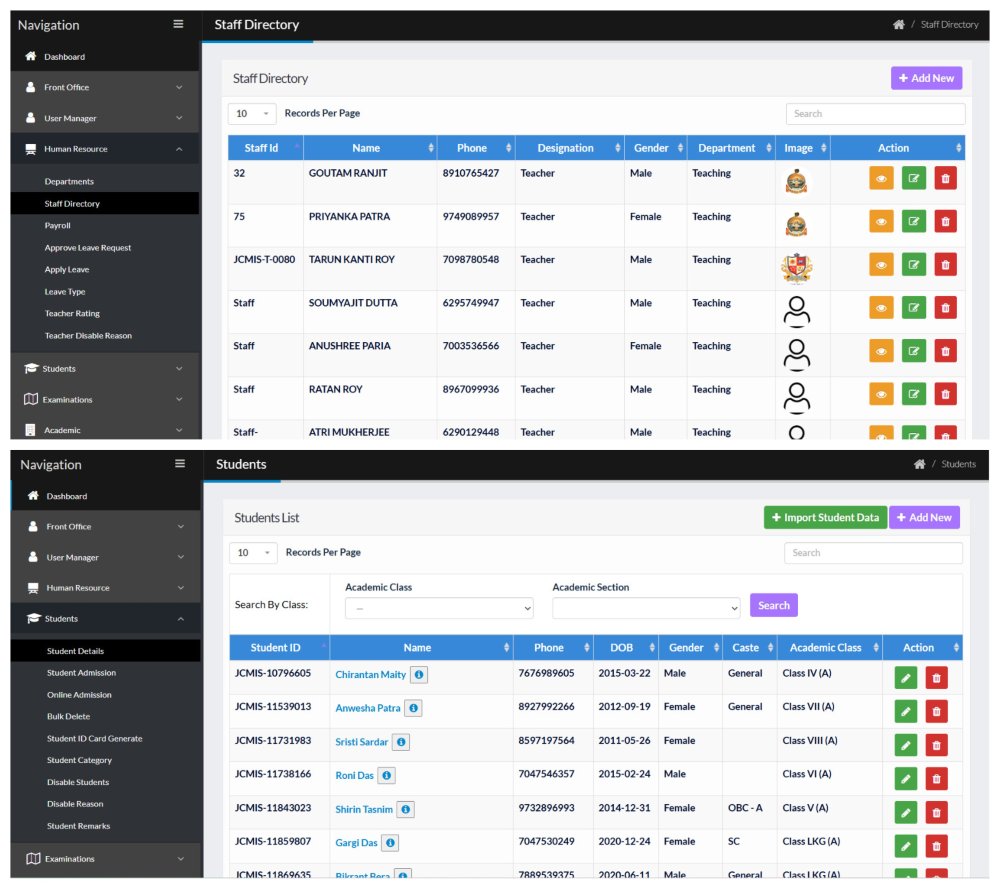Open Records Per Page dropdown in Staff Directory
The width and height of the screenshot is (1000, 889).
(x=252, y=114)
